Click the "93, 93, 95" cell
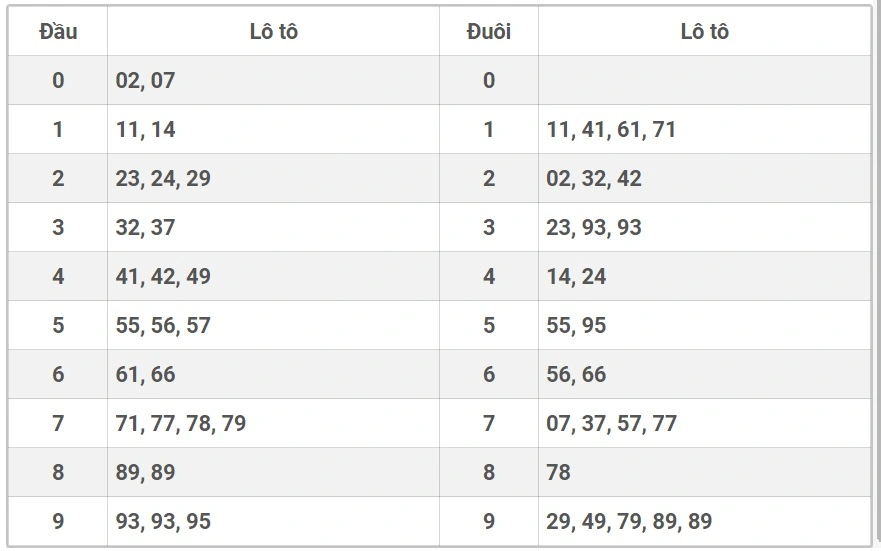Screen dimensions: 881x551 point(163,521)
